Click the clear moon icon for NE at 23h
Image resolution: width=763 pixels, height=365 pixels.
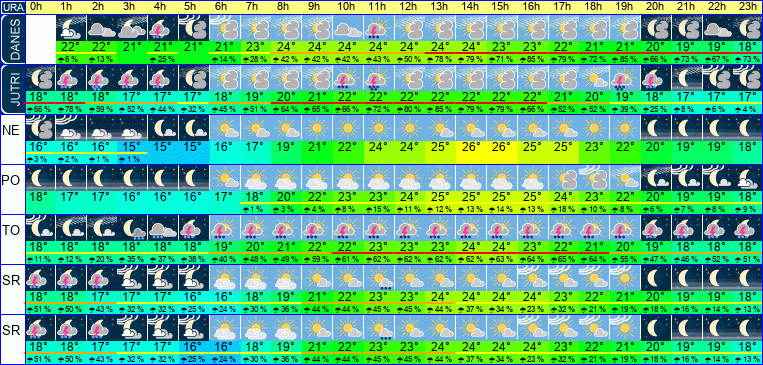point(747,128)
